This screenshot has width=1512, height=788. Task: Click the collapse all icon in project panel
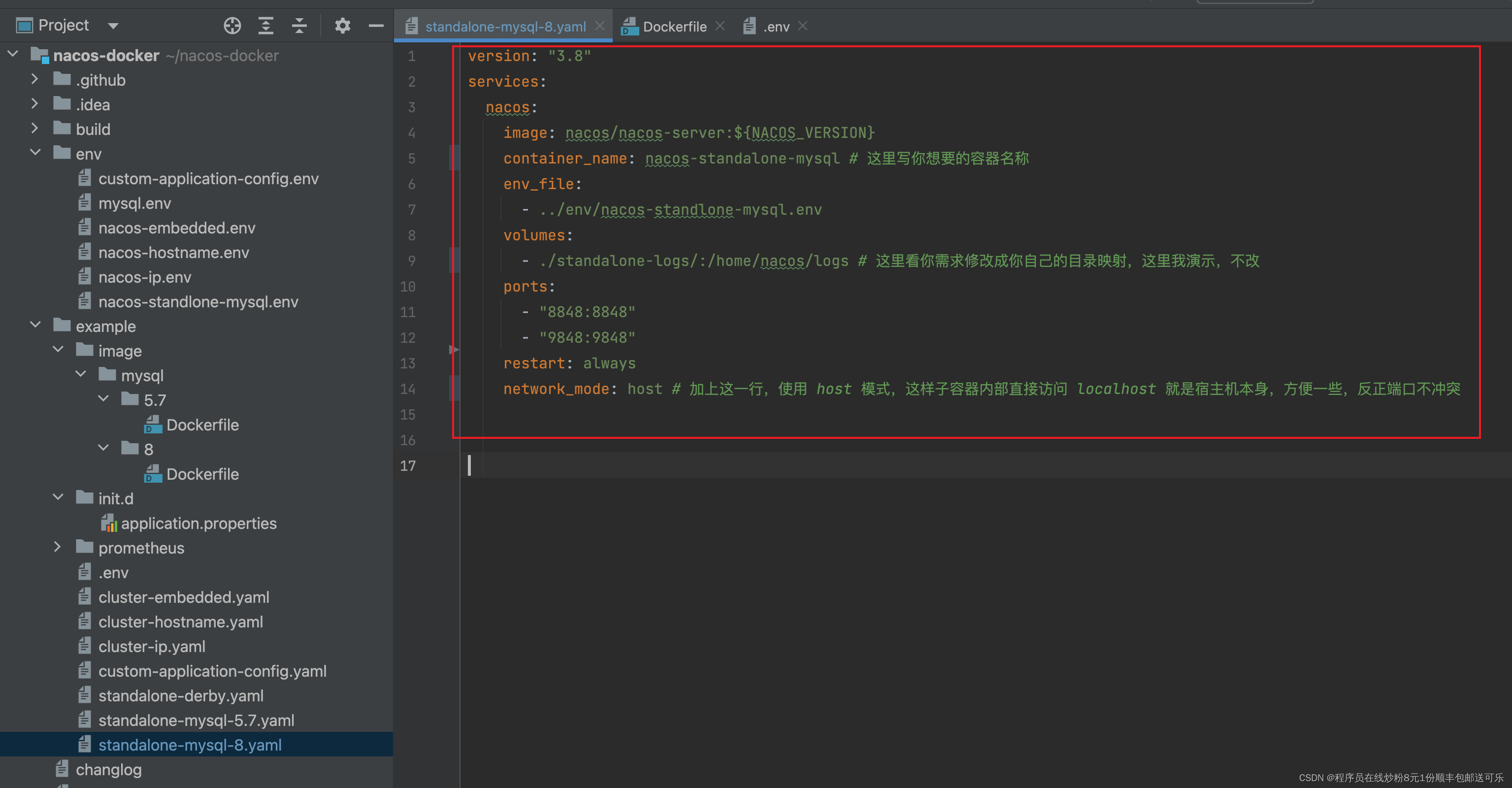click(298, 26)
